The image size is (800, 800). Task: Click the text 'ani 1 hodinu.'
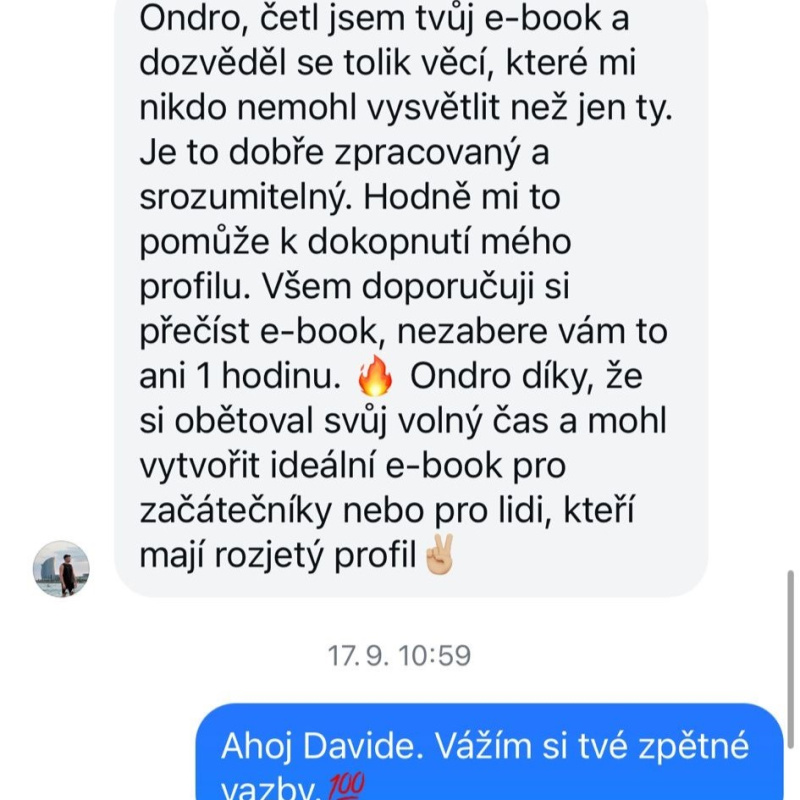[x=240, y=377]
